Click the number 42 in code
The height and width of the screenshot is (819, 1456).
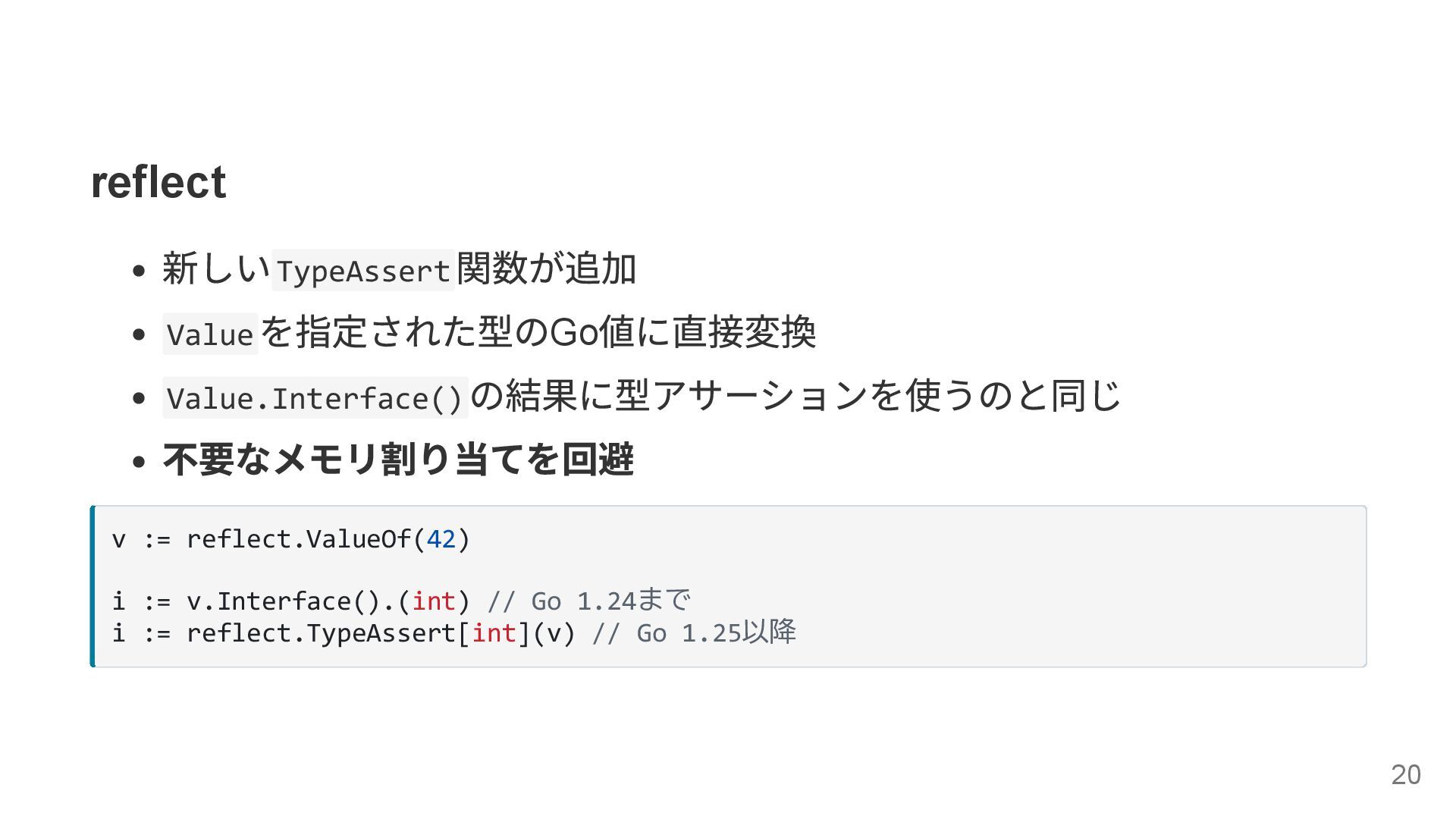point(441,539)
